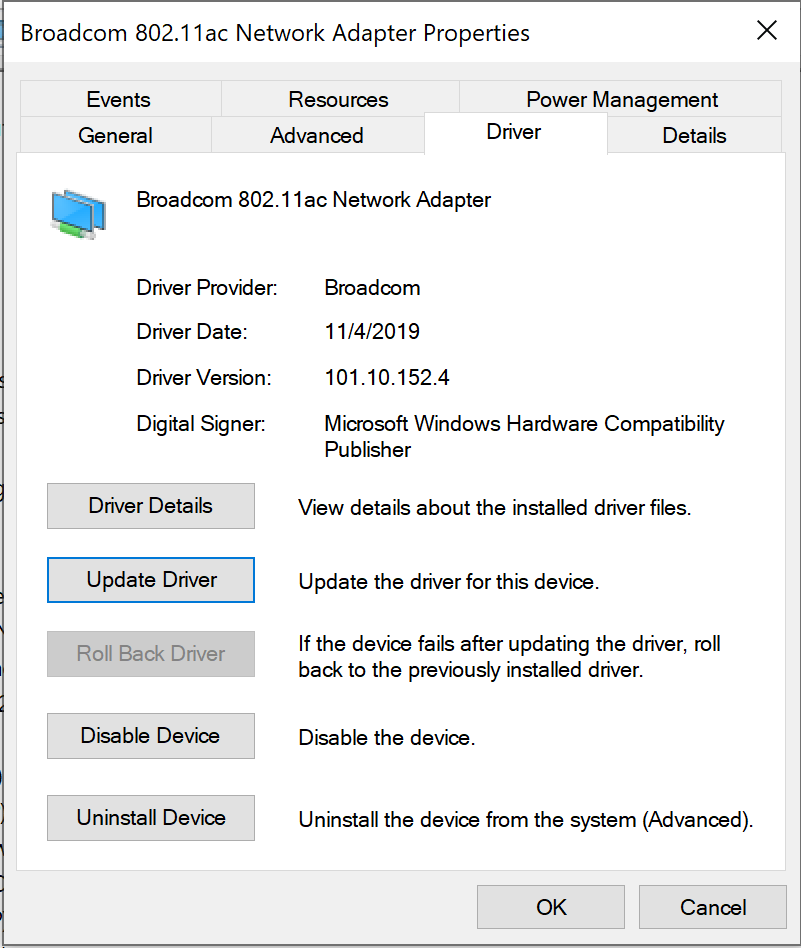Image resolution: width=801 pixels, height=948 pixels.
Task: Go to the Power Management tab
Action: click(622, 100)
